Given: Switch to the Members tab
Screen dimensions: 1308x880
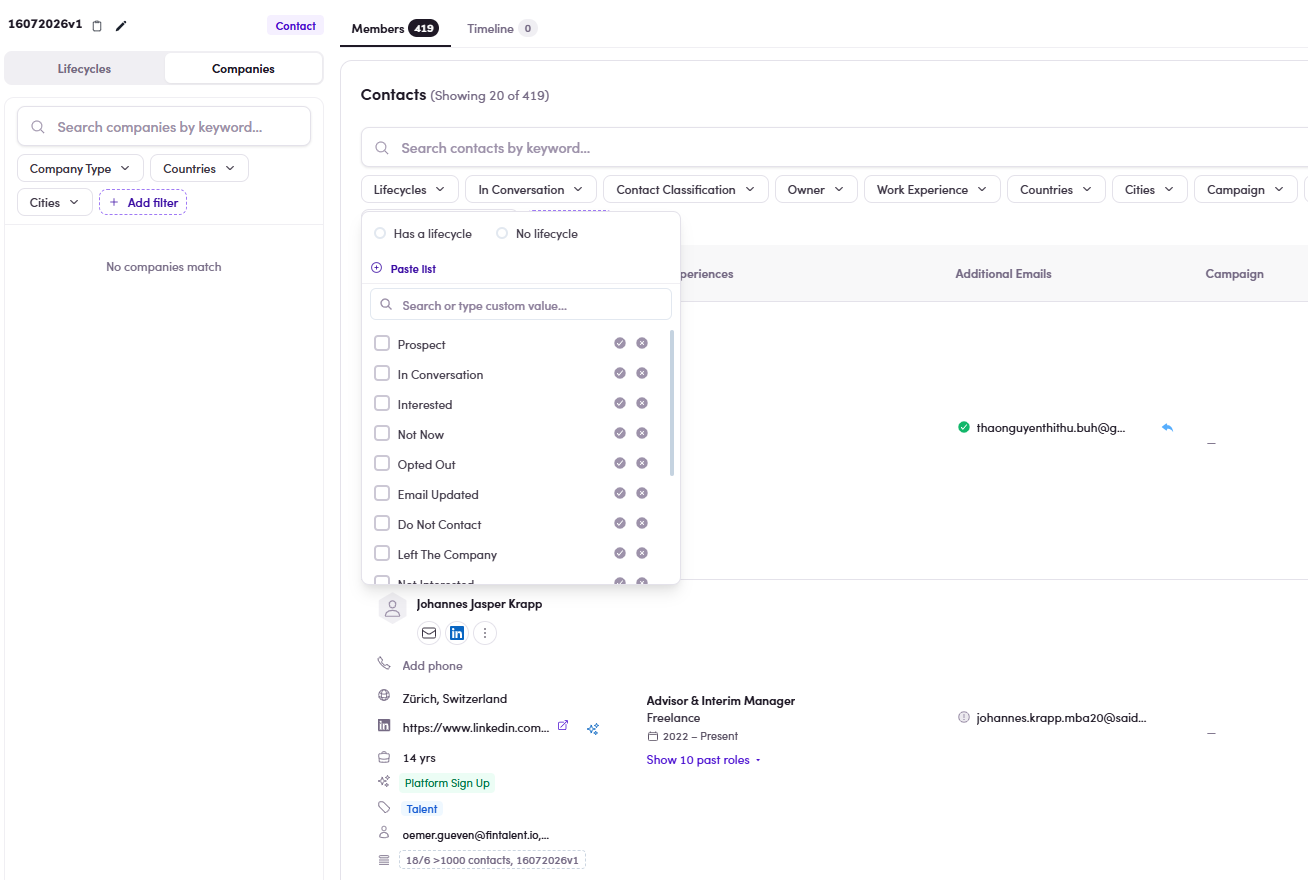Looking at the screenshot, I should click(x=394, y=28).
